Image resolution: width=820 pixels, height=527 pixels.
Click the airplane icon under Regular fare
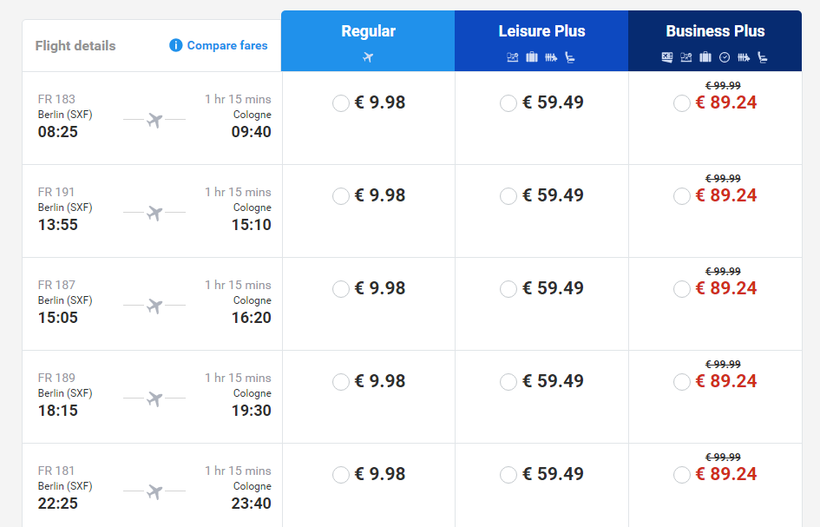click(368, 57)
